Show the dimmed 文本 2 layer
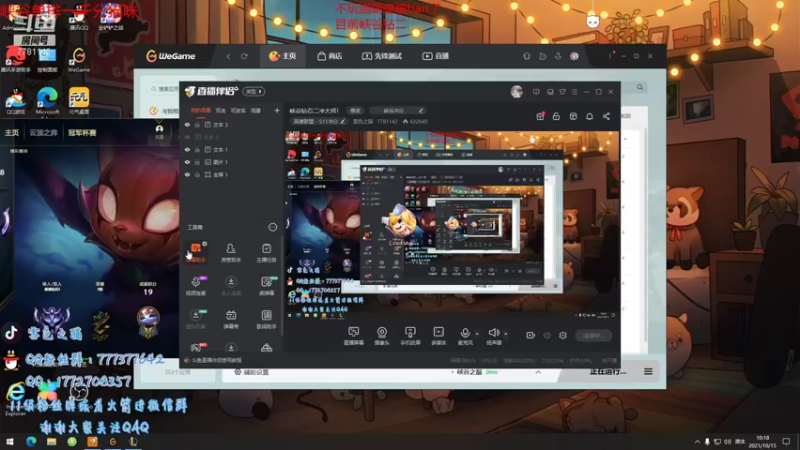 (x=187, y=137)
